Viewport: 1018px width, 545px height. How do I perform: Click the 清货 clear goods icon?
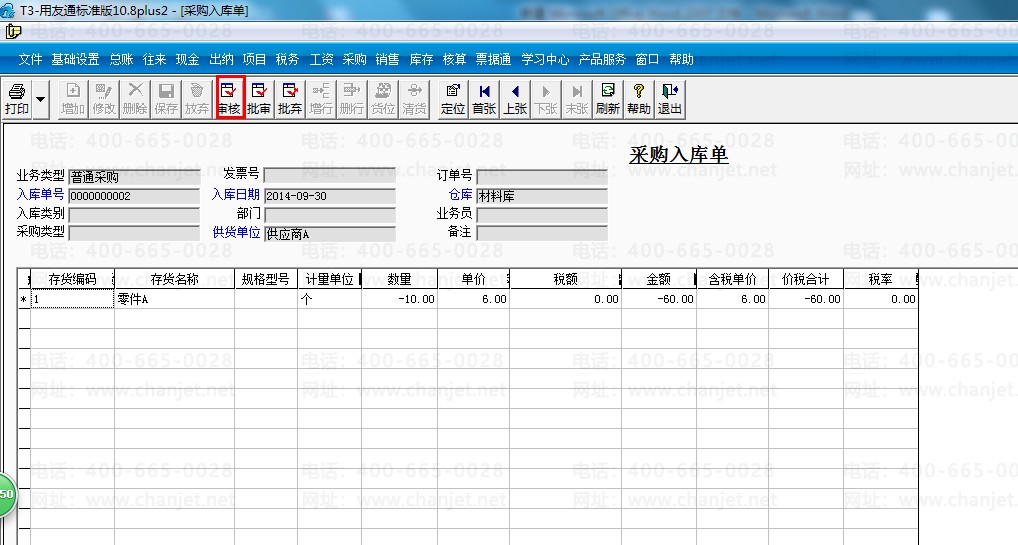click(x=414, y=99)
